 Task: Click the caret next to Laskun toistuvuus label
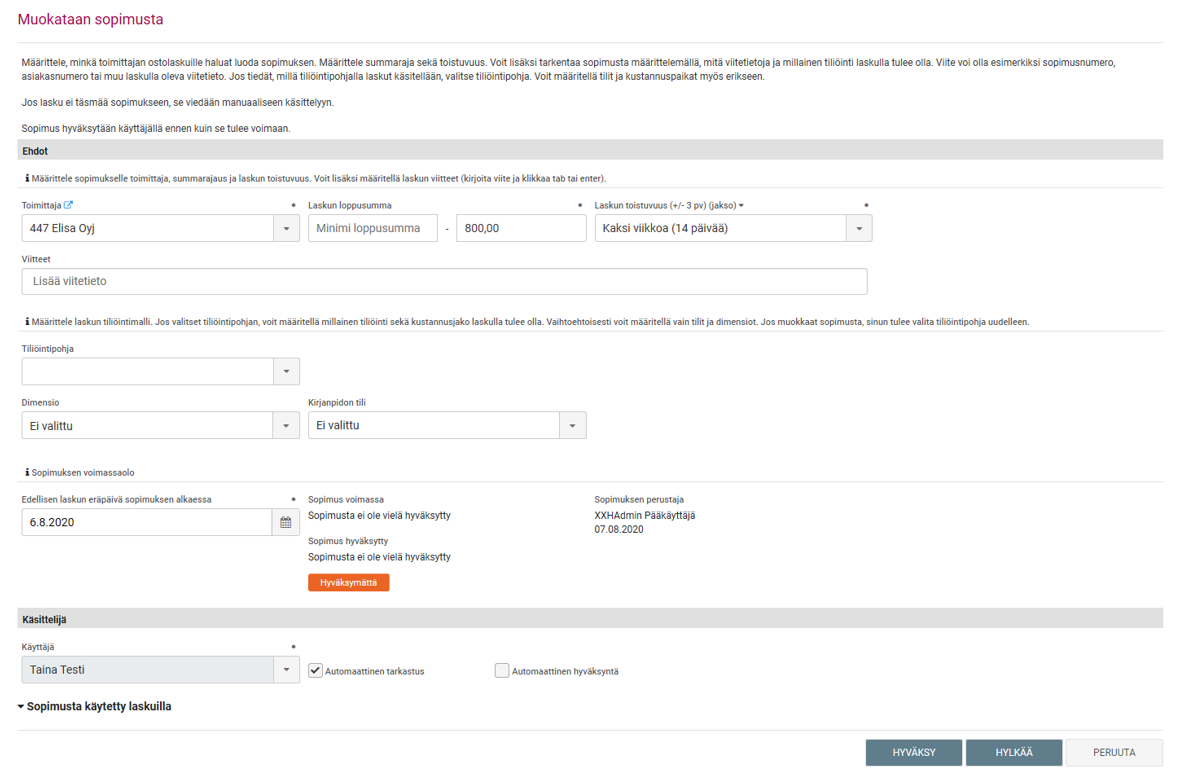(x=741, y=206)
